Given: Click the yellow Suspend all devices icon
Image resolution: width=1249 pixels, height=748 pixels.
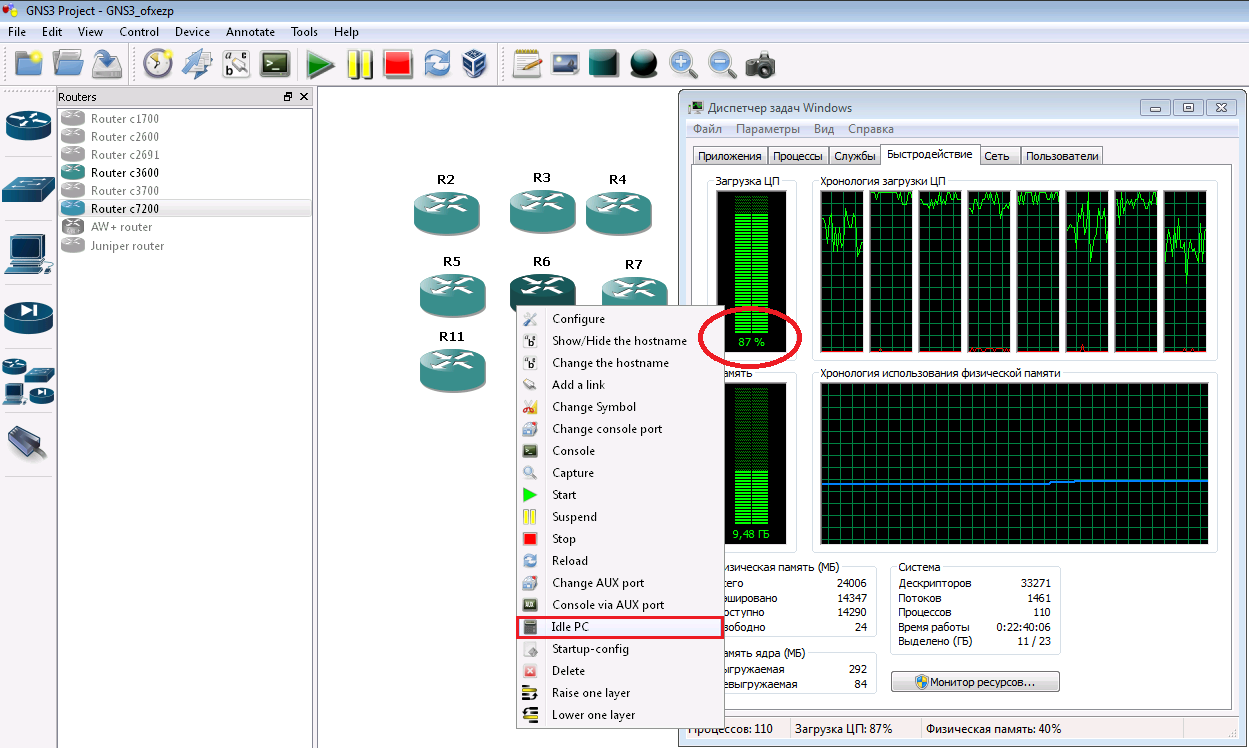Looking at the screenshot, I should [x=360, y=64].
